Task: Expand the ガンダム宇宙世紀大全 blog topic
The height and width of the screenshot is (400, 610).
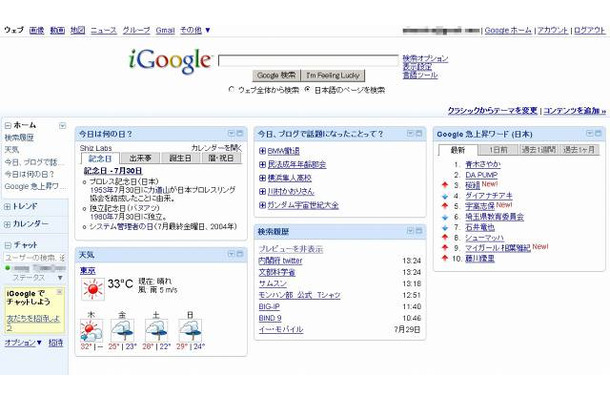Action: pos(262,205)
